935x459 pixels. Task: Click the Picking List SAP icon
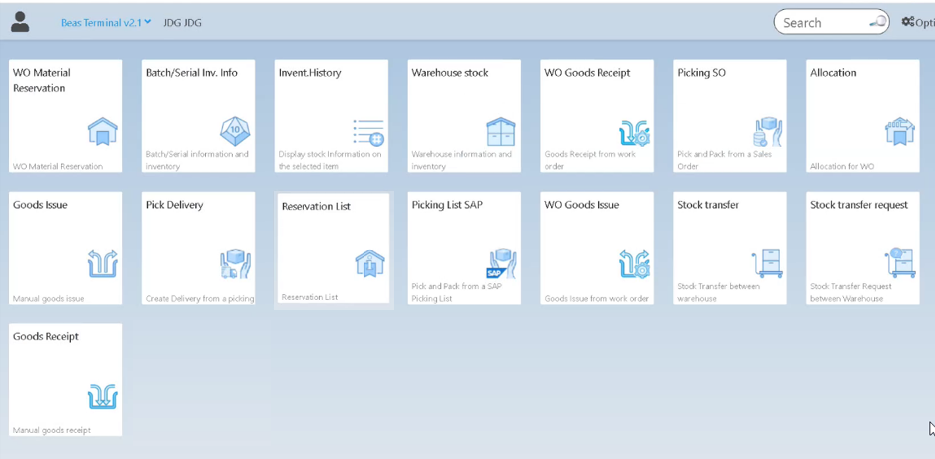[x=500, y=264]
